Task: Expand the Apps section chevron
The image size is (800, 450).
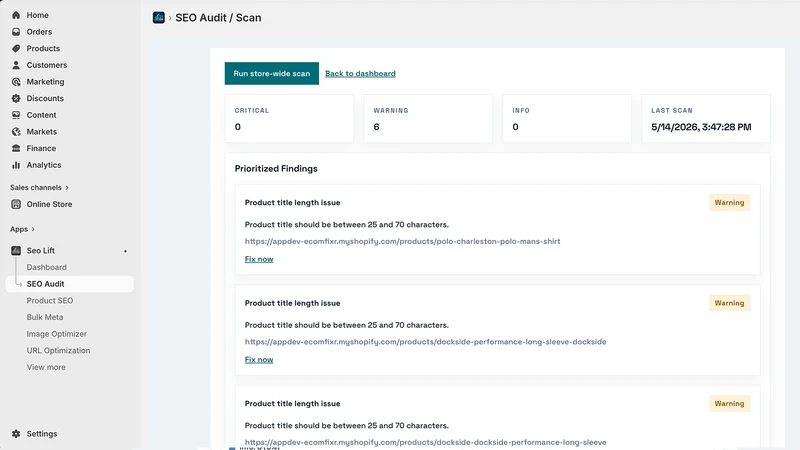Action: point(33,230)
